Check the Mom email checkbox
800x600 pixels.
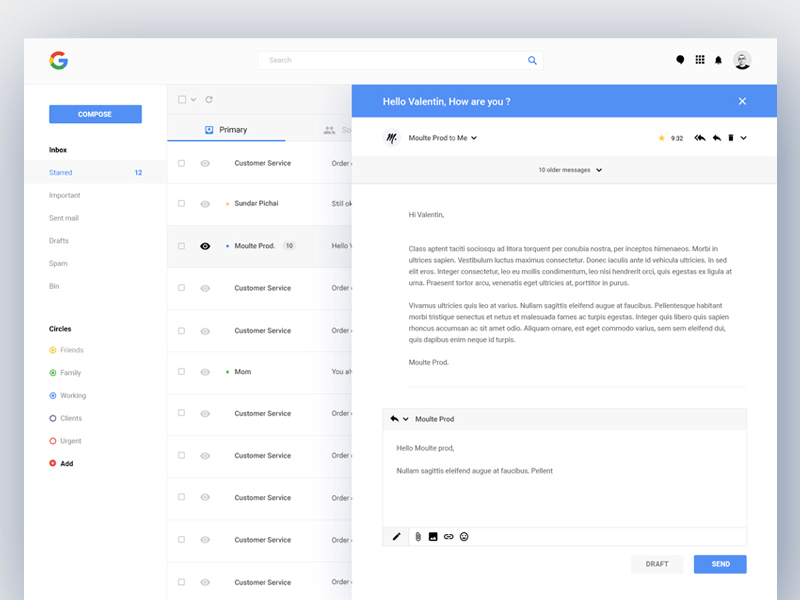[x=181, y=371]
